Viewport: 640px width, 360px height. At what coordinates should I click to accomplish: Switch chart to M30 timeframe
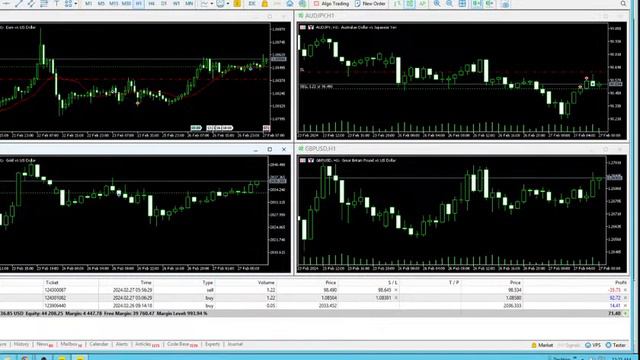(x=126, y=4)
